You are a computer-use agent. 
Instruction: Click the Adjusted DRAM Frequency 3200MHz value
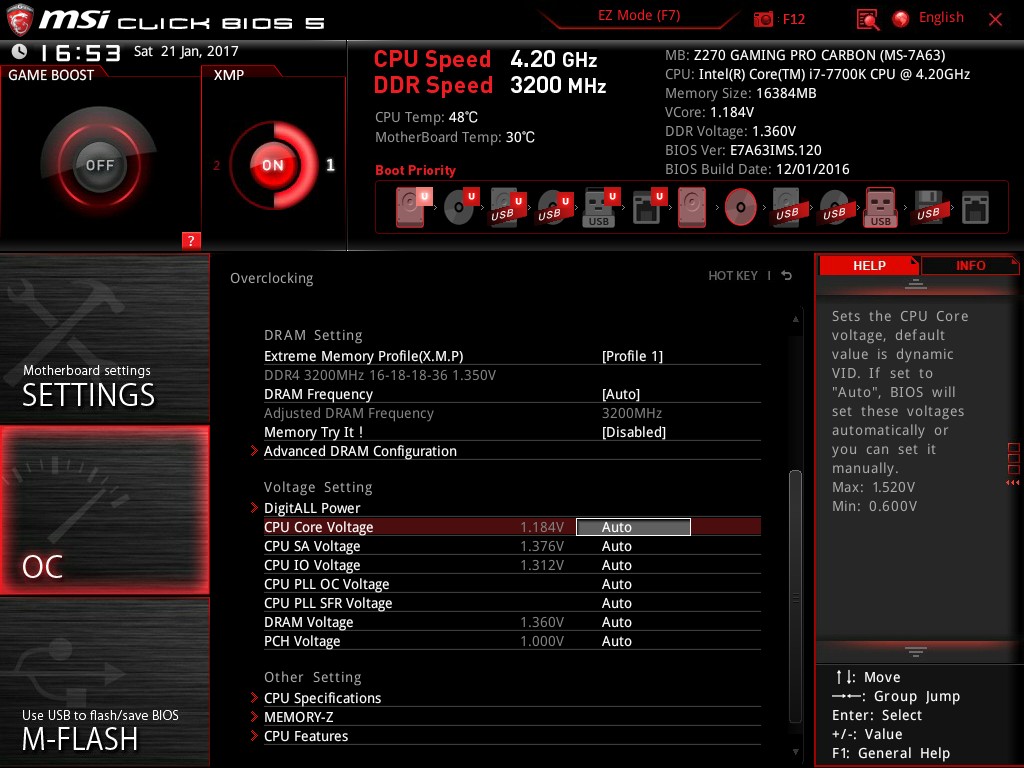pos(632,413)
